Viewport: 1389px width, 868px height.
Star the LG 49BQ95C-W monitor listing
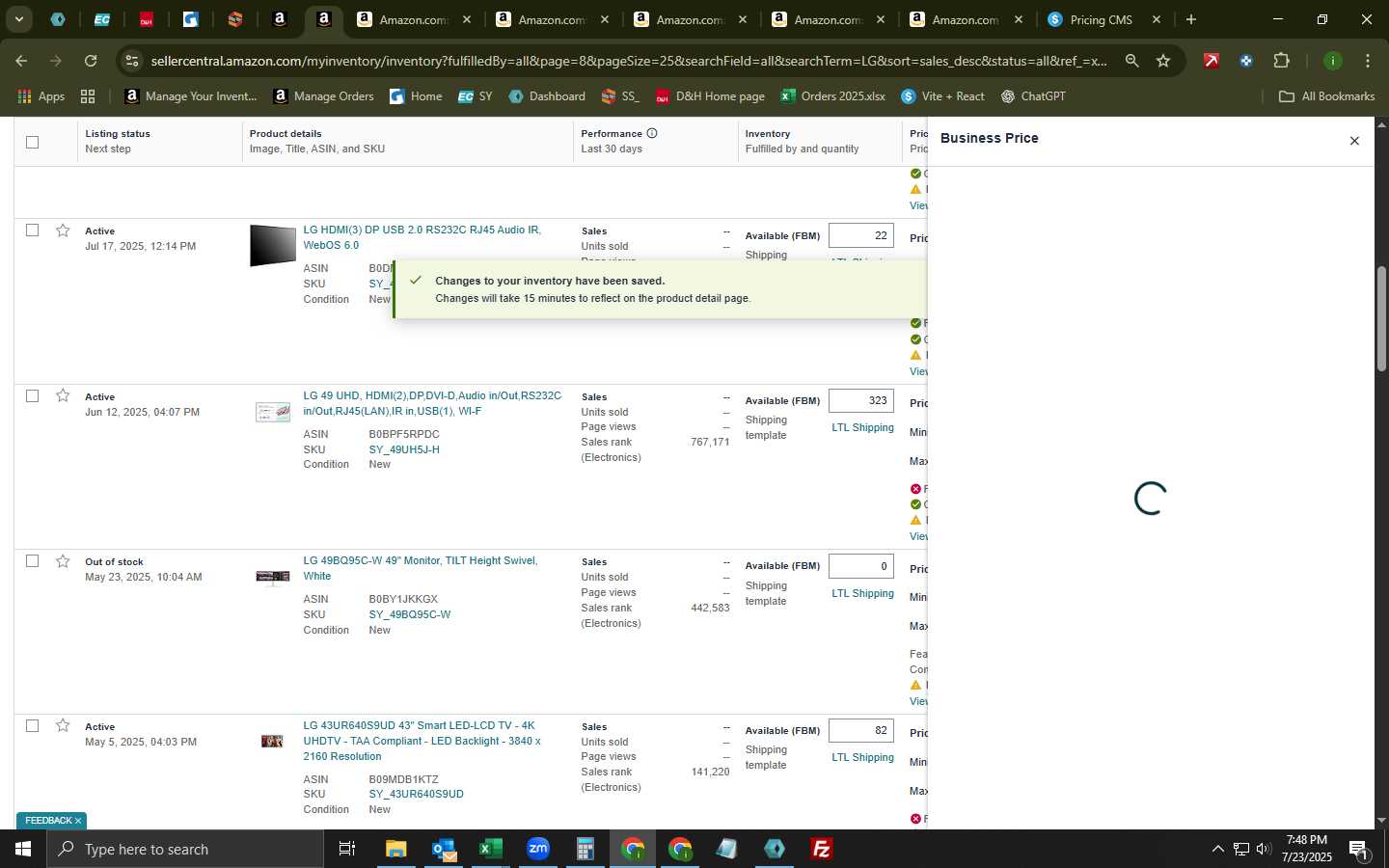(x=63, y=561)
